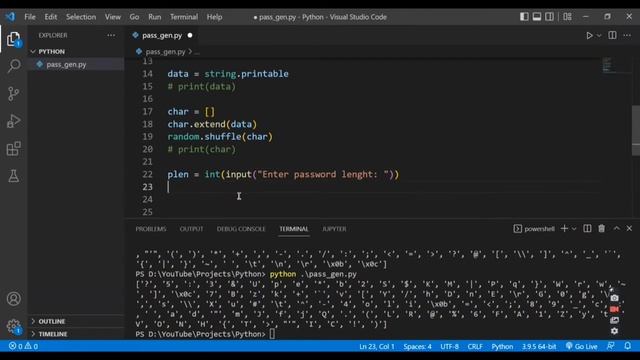Select the powershell terminal label
The image size is (640, 360).
click(x=534, y=229)
